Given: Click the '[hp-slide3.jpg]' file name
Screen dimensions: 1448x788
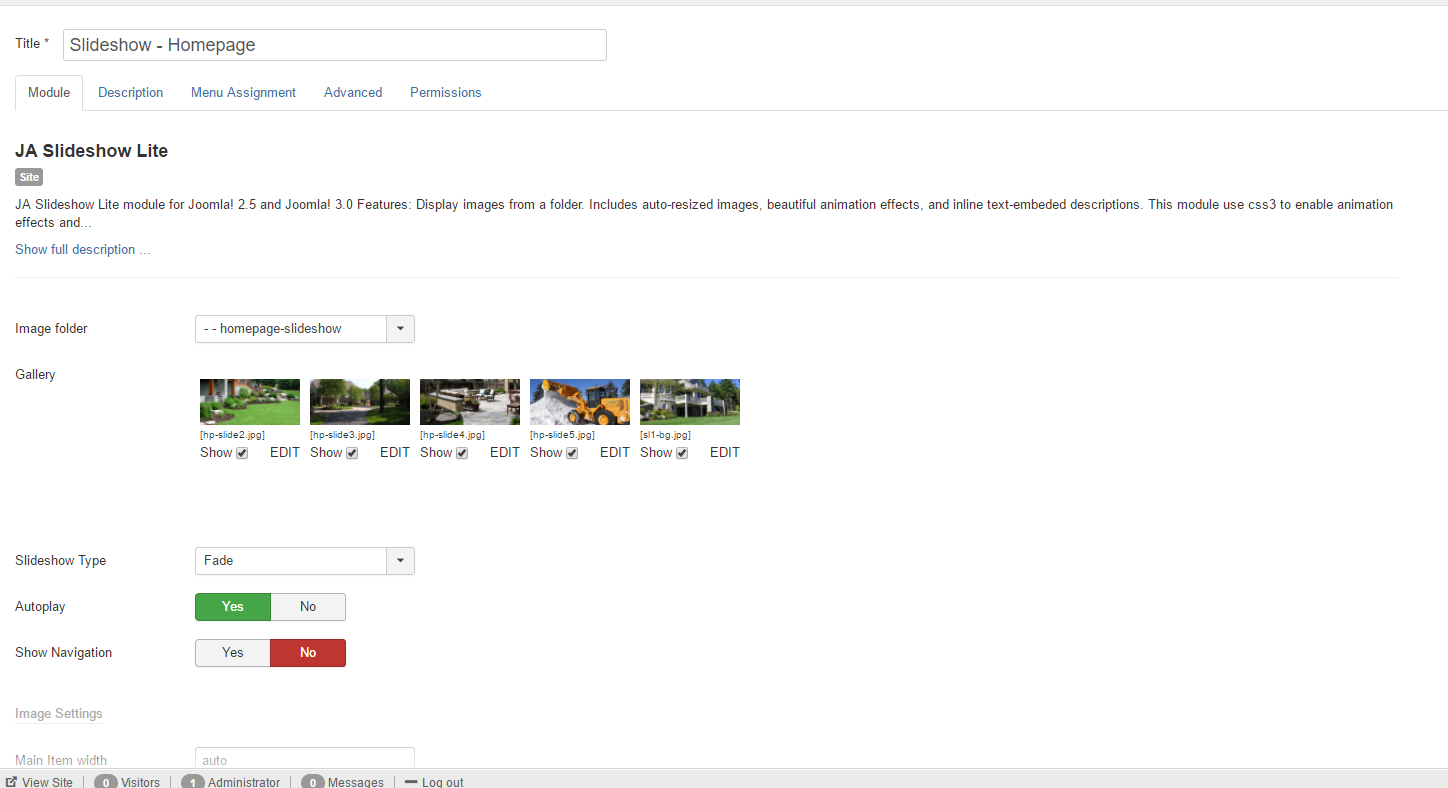Looking at the screenshot, I should pyautogui.click(x=342, y=435).
